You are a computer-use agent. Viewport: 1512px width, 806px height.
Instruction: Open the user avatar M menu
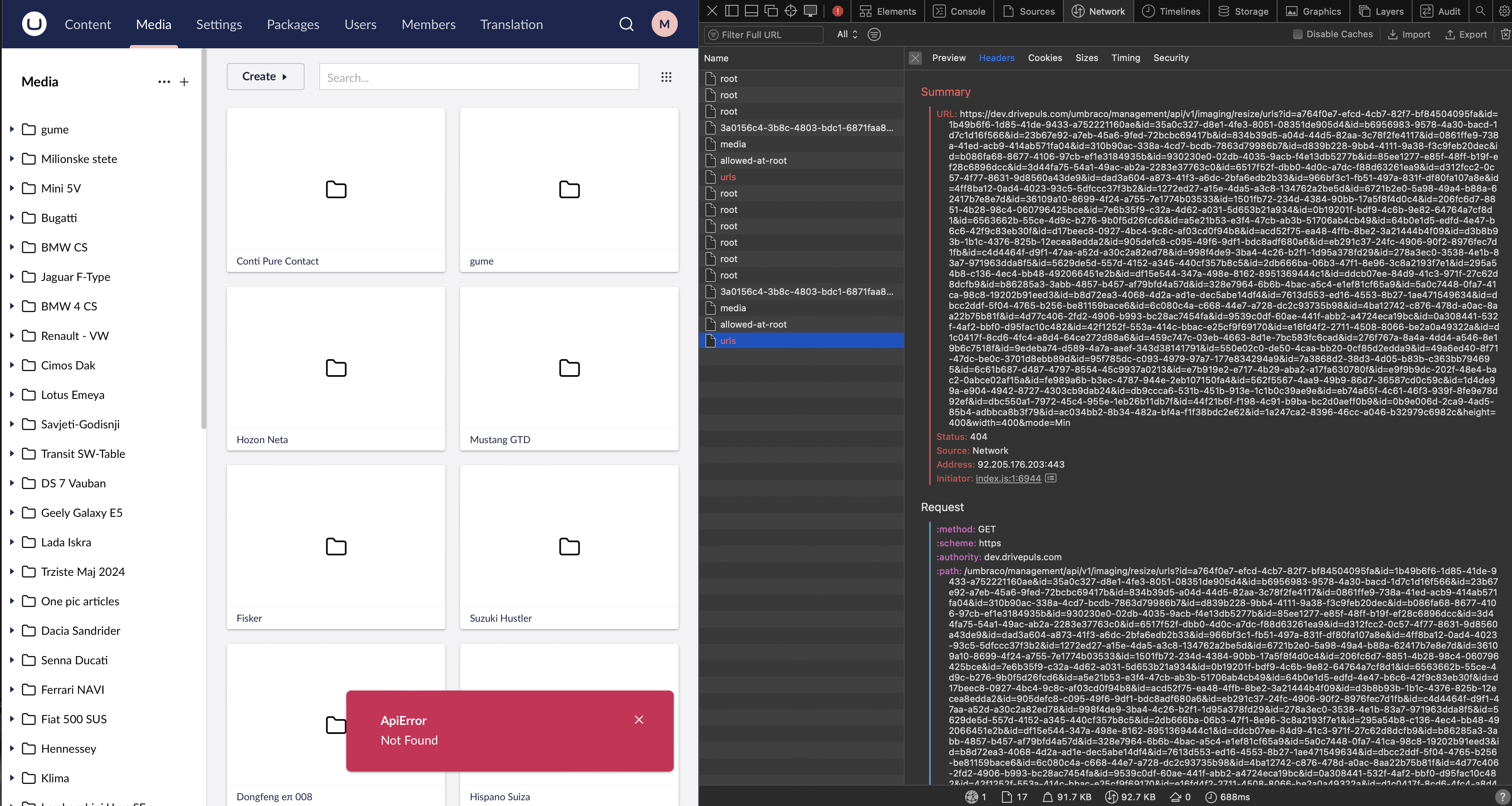coord(664,24)
